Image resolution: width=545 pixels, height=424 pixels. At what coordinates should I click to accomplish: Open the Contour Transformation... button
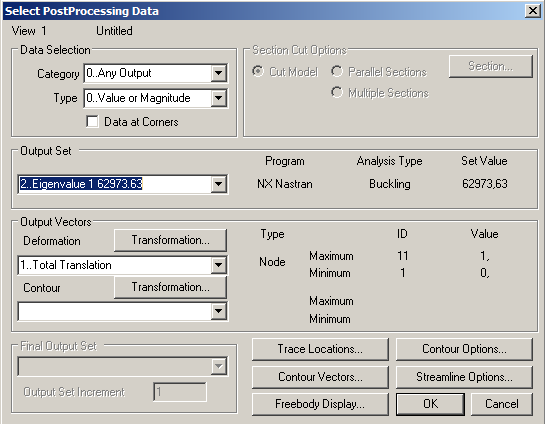tap(170, 287)
